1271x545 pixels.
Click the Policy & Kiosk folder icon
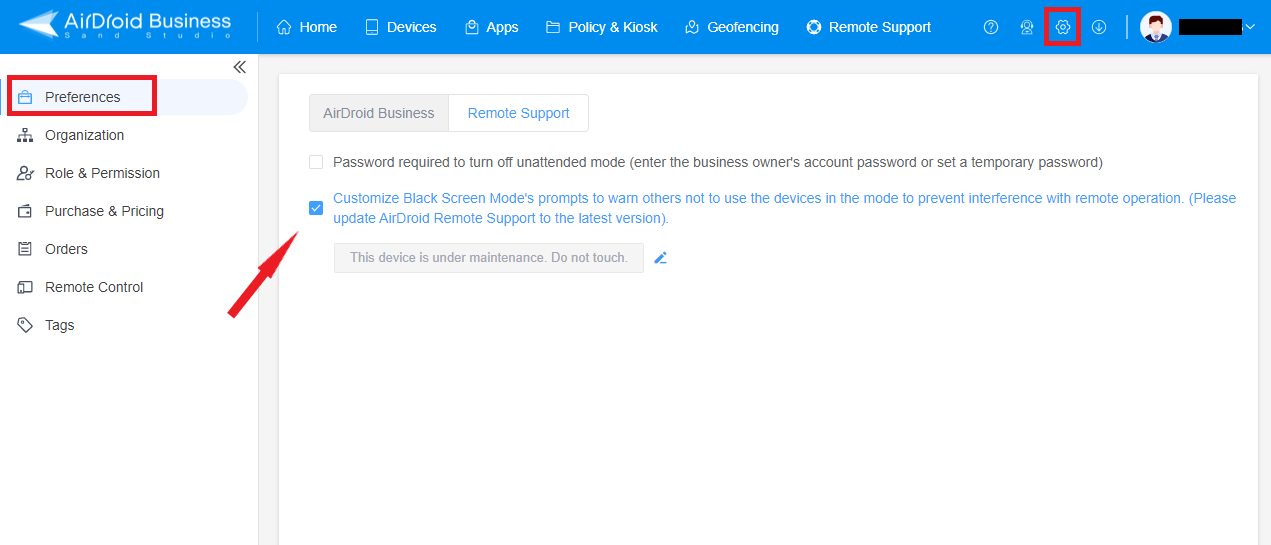[553, 27]
